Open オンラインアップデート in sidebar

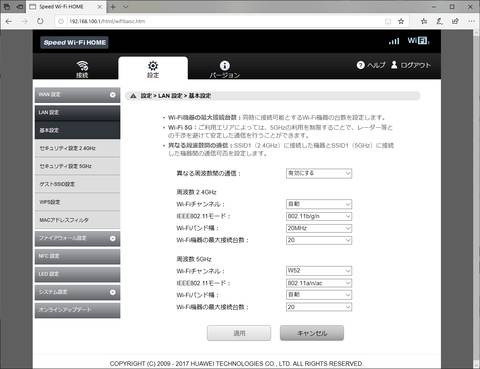[x=77, y=310]
